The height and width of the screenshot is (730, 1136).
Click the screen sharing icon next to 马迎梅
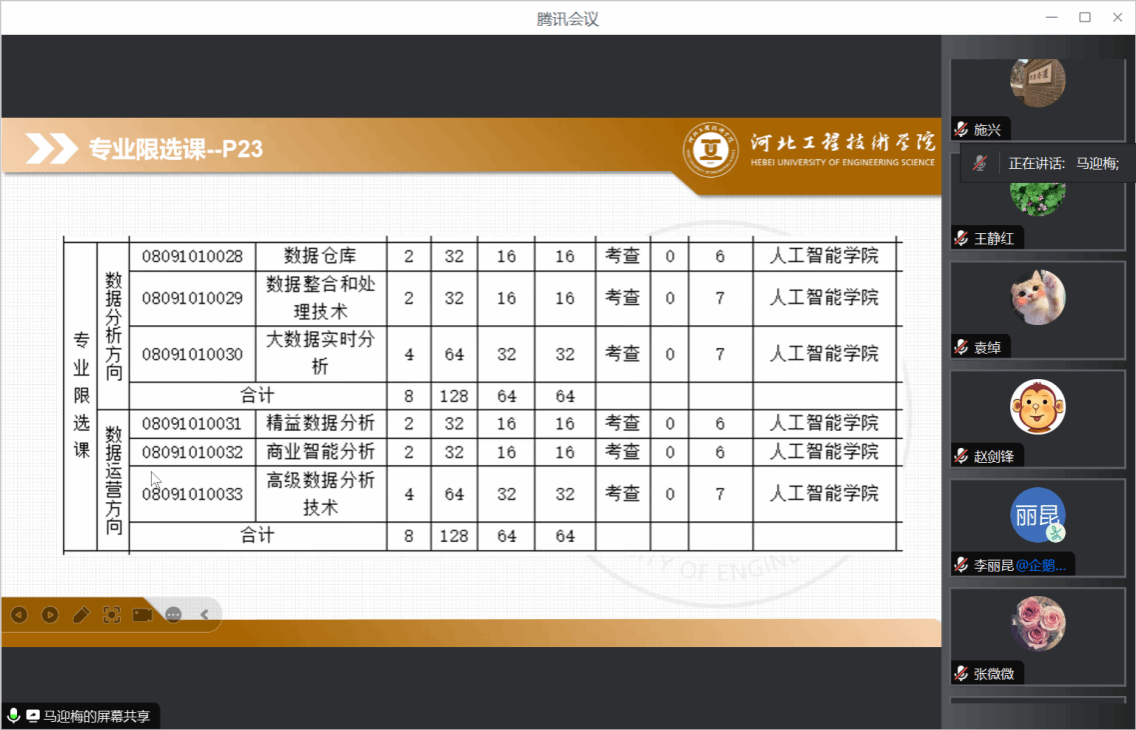[33, 716]
